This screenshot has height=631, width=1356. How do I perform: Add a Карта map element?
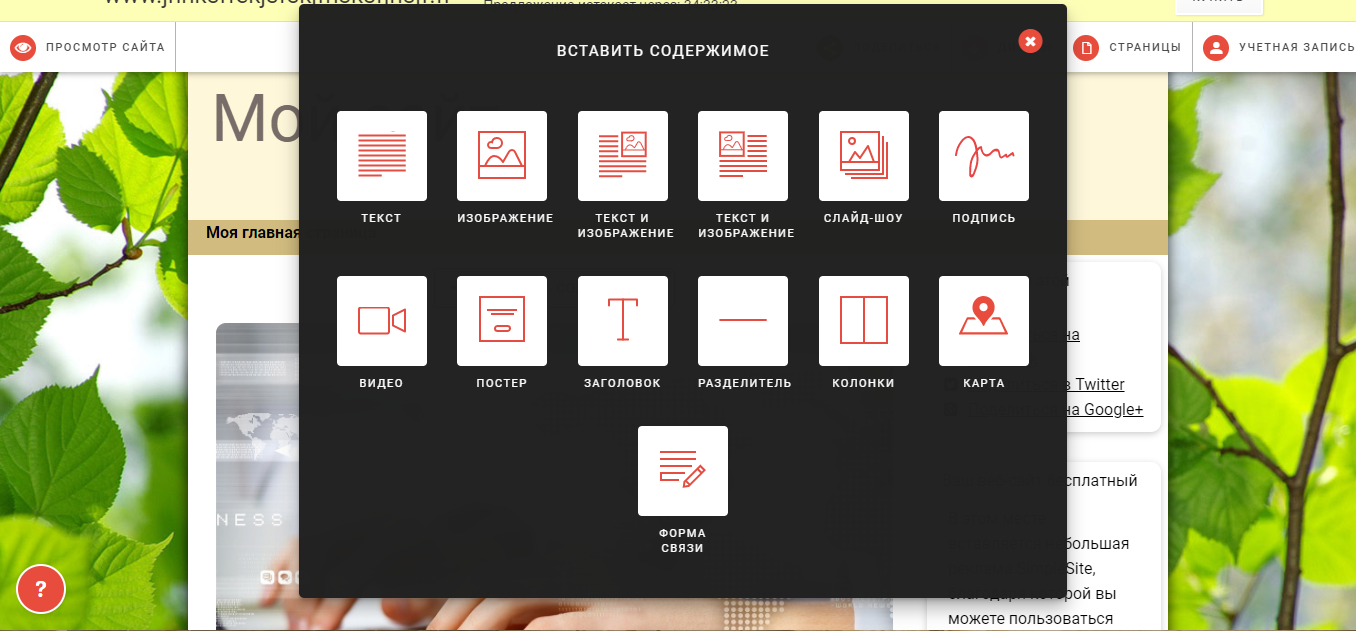pos(983,320)
